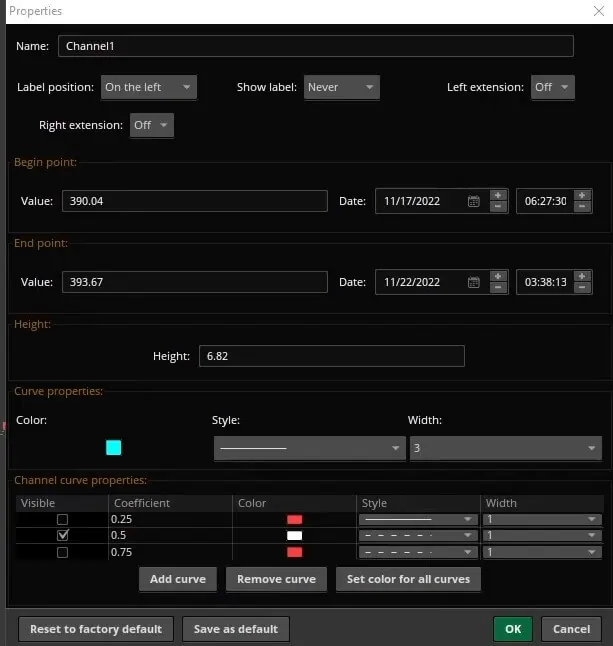Open the End point date calendar picker
Image resolution: width=613 pixels, height=646 pixels.
[x=473, y=282]
